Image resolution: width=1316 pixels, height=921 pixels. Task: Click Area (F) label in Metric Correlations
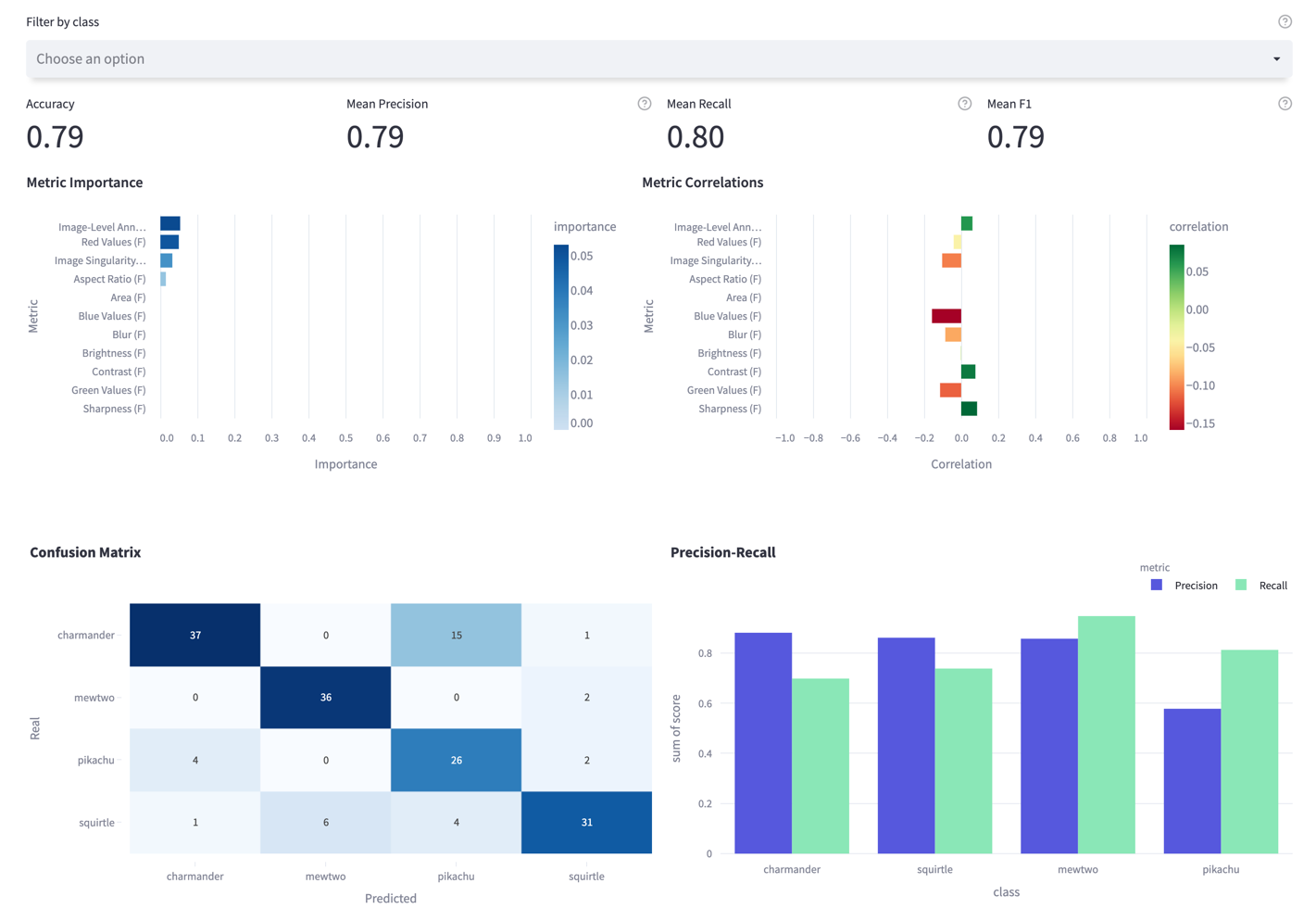click(744, 297)
